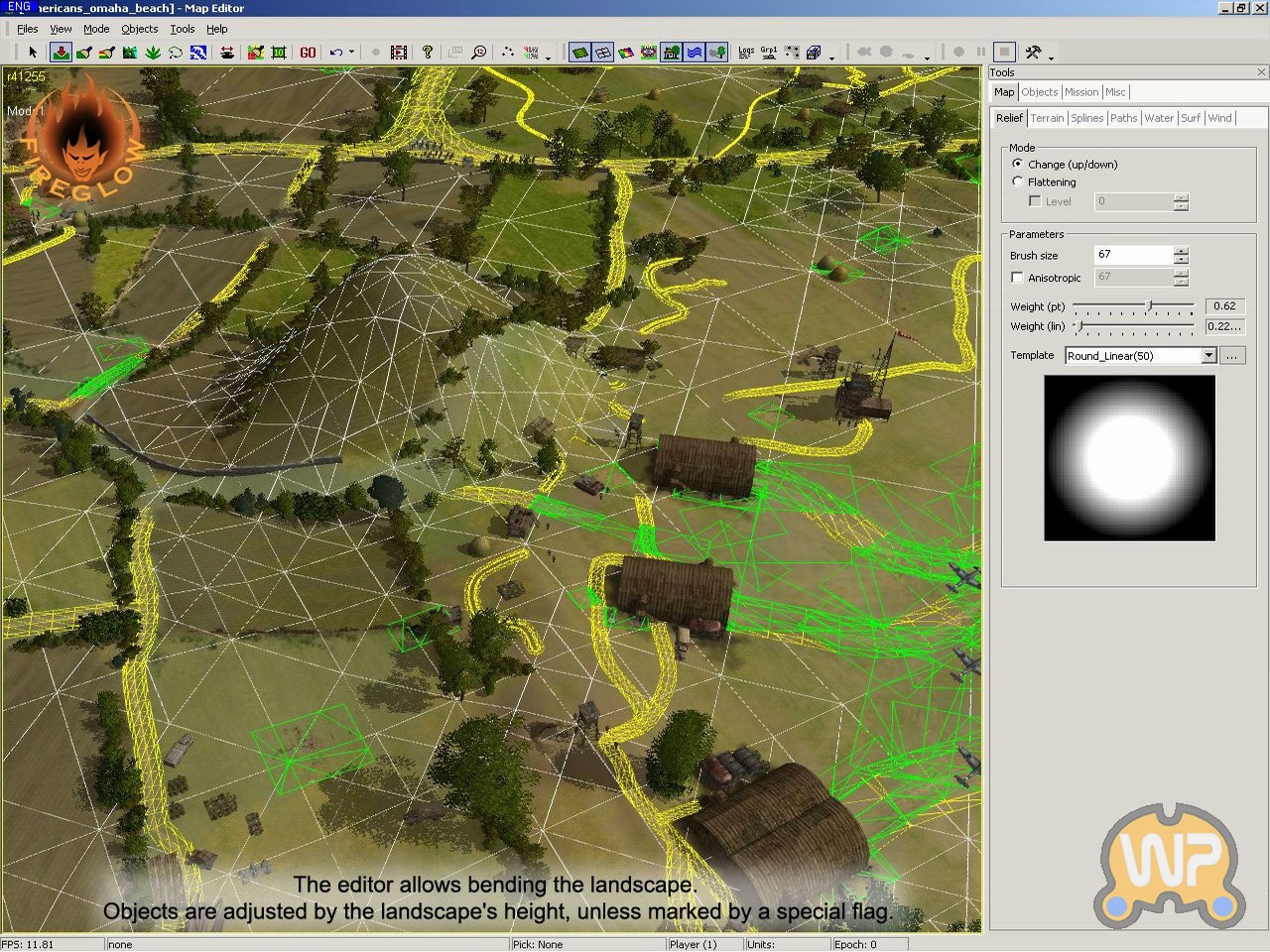The height and width of the screenshot is (952, 1270).
Task: Open the film strip scene icon
Action: pos(399,52)
